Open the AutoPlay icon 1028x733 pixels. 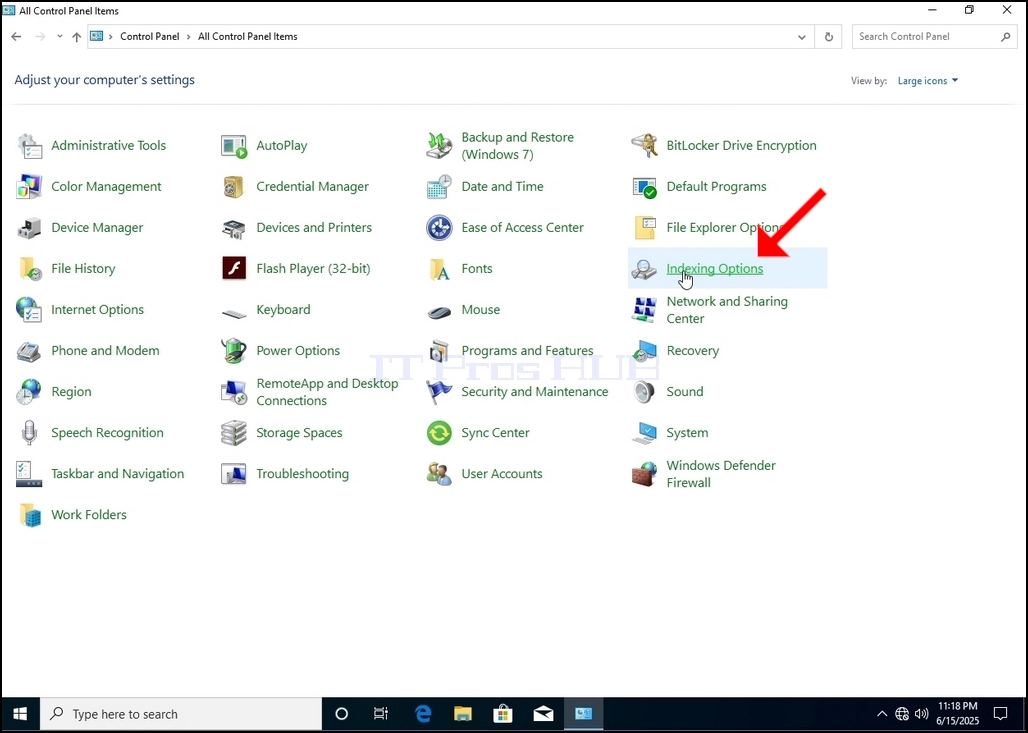click(x=234, y=146)
